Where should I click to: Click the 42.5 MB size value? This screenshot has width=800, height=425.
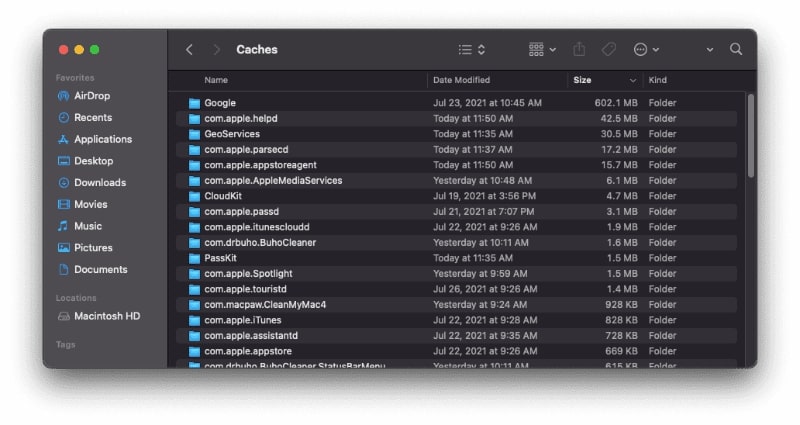coord(619,118)
